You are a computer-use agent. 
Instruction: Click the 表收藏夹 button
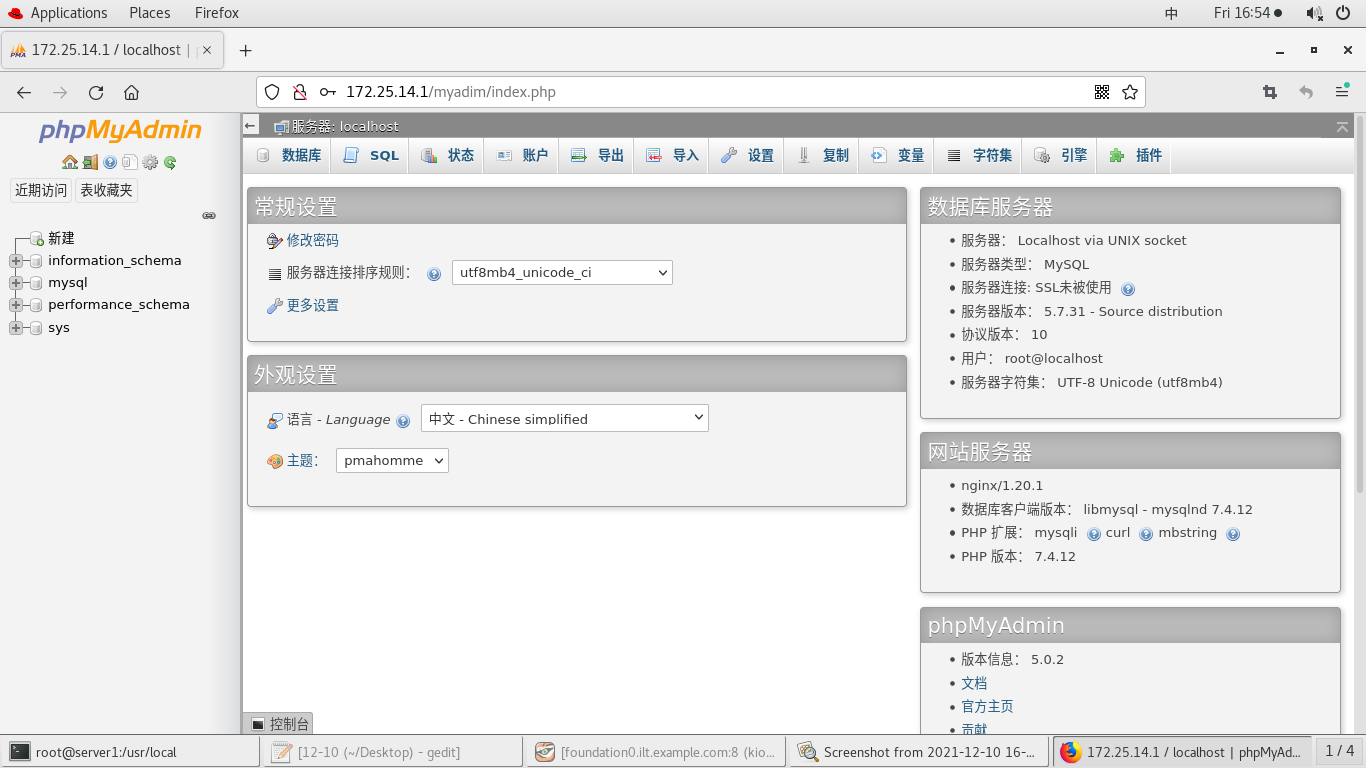[x=106, y=190]
